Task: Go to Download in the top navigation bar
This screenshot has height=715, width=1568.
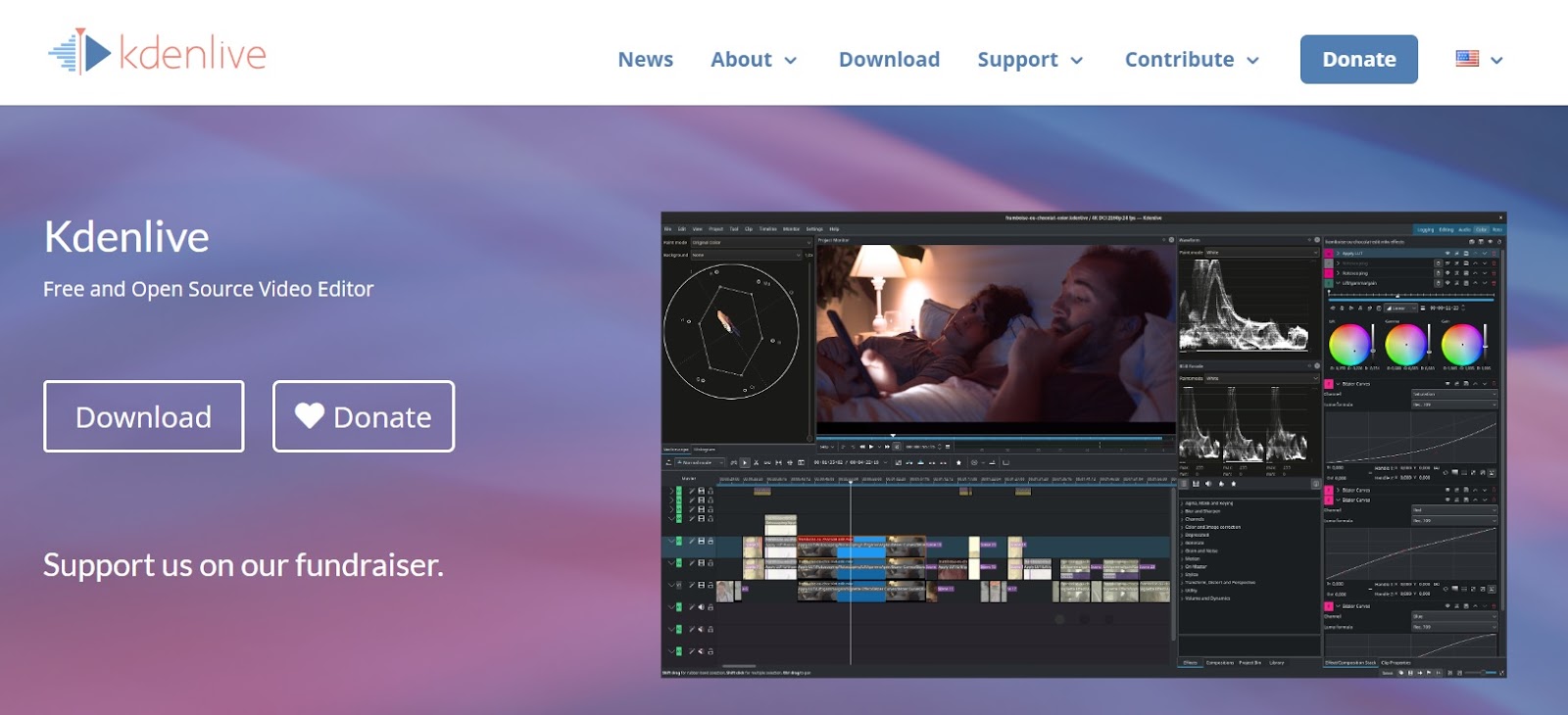Action: click(889, 60)
